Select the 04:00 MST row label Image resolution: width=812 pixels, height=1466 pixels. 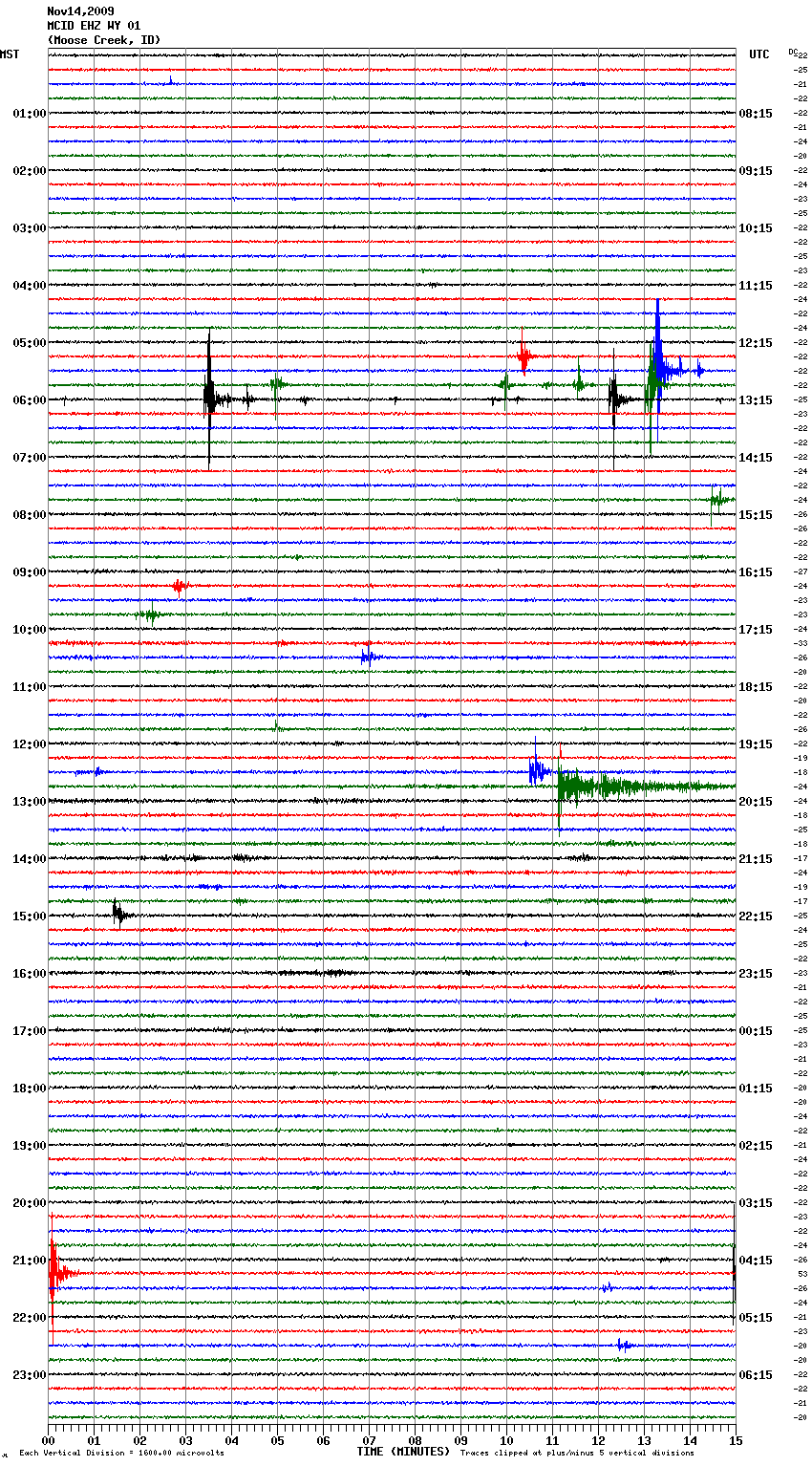point(30,286)
